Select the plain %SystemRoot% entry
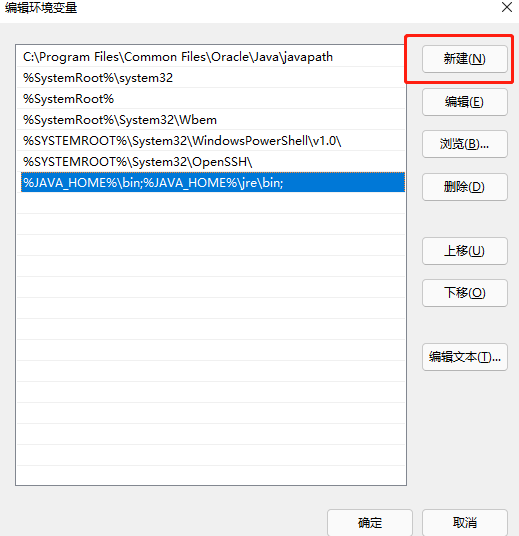The height and width of the screenshot is (536, 519). click(211, 99)
